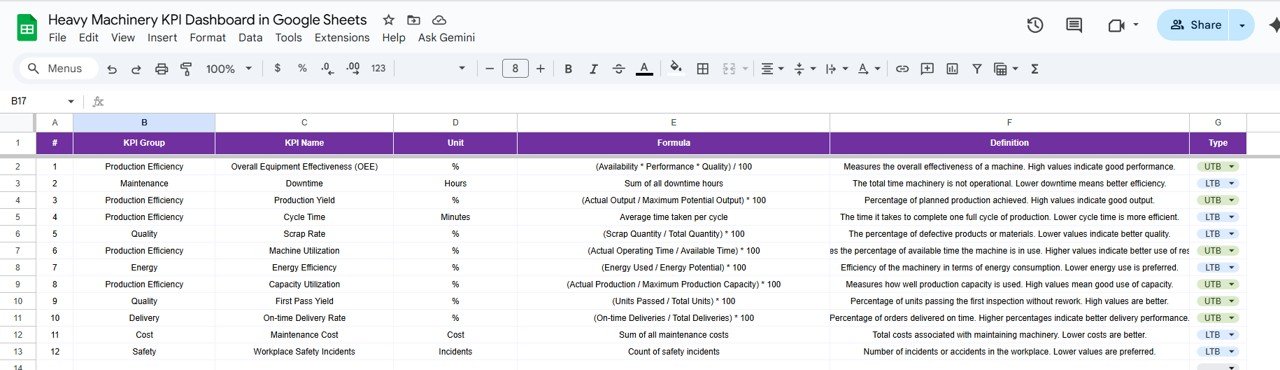Decrease decimal places
The height and width of the screenshot is (370, 1280).
(327, 69)
